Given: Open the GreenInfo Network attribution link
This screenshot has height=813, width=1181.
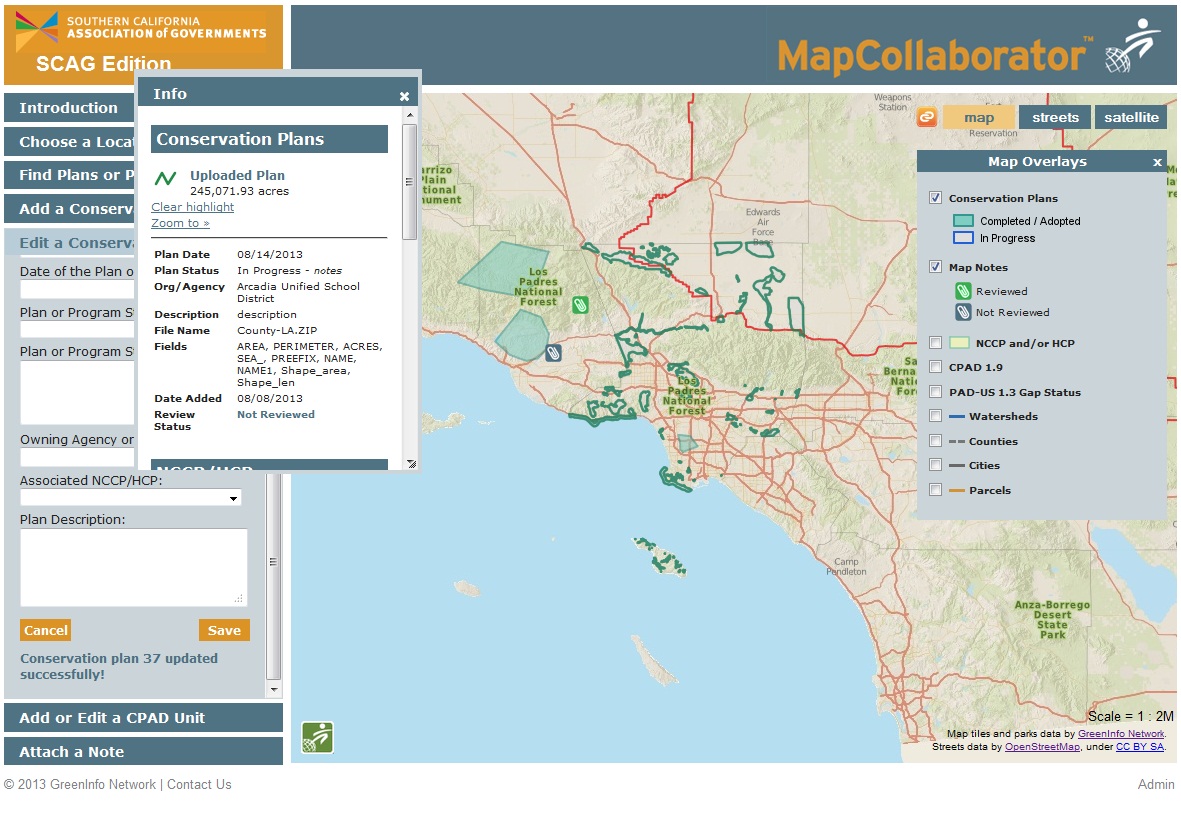Looking at the screenshot, I should [1121, 734].
